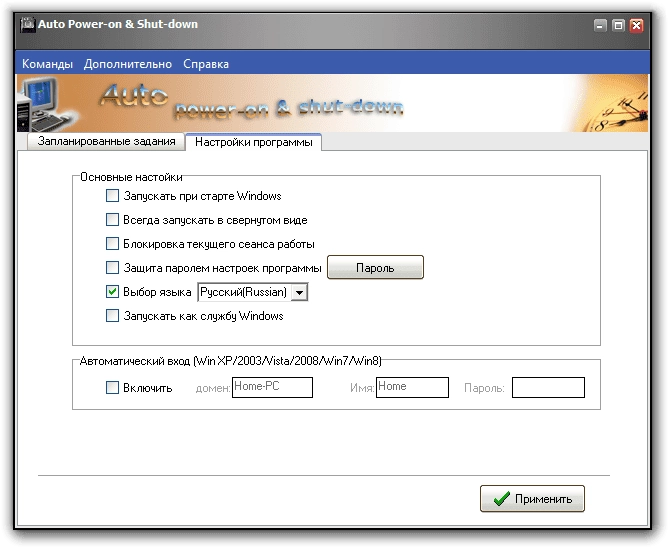This screenshot has height=549, width=669.
Task: Maximize the Auto Power-on window
Action: (618, 26)
